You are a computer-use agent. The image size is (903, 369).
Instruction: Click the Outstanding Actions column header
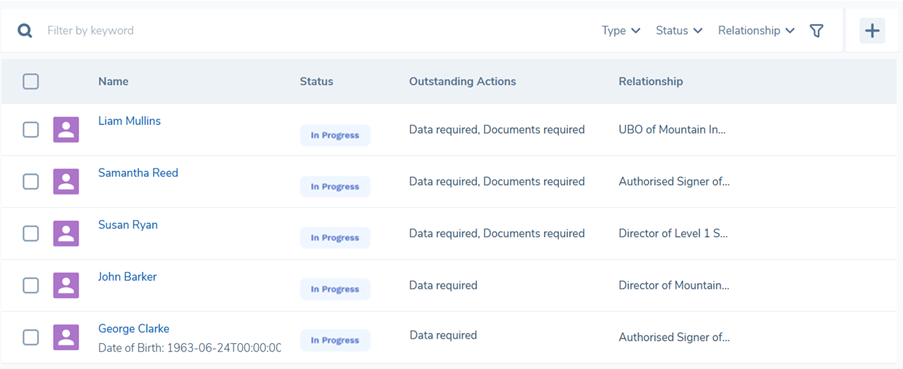(x=462, y=81)
